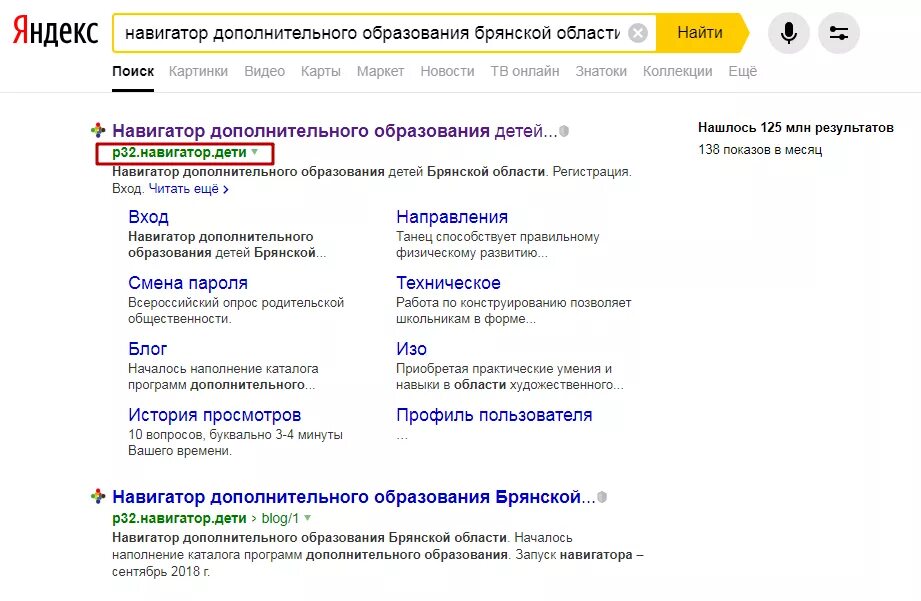Open the История просмотров sitelink

pyautogui.click(x=214, y=415)
